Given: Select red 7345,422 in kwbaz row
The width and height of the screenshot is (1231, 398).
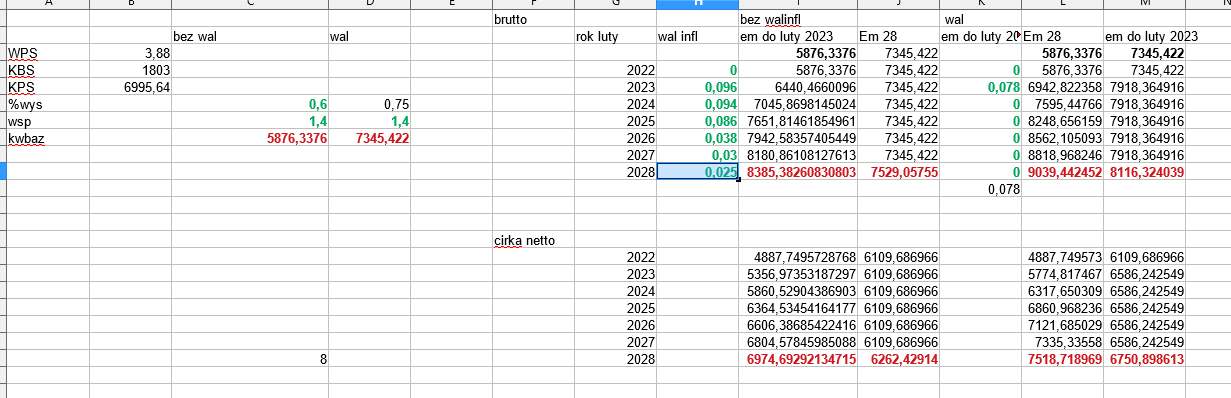Looking at the screenshot, I should pos(370,138).
